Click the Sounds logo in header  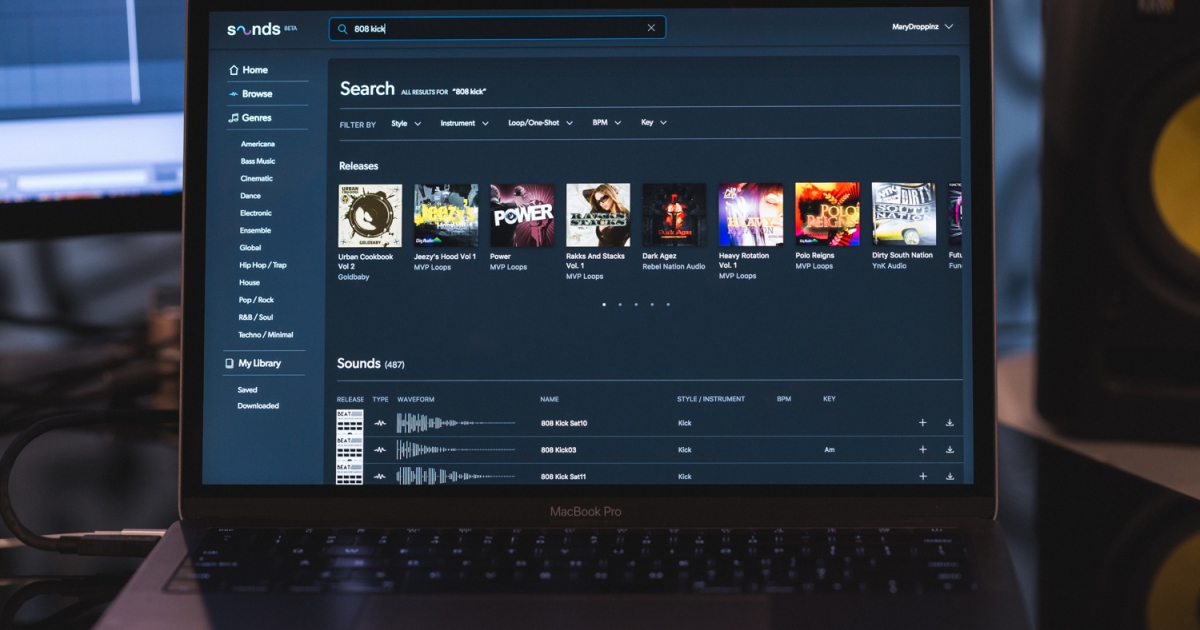coord(254,29)
